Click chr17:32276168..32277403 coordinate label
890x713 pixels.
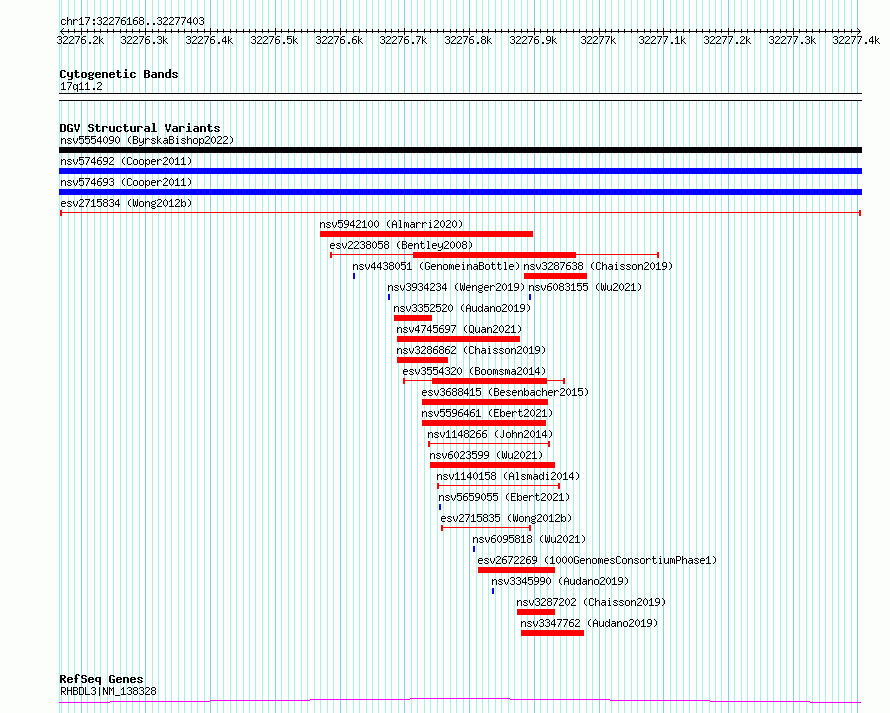pos(132,22)
